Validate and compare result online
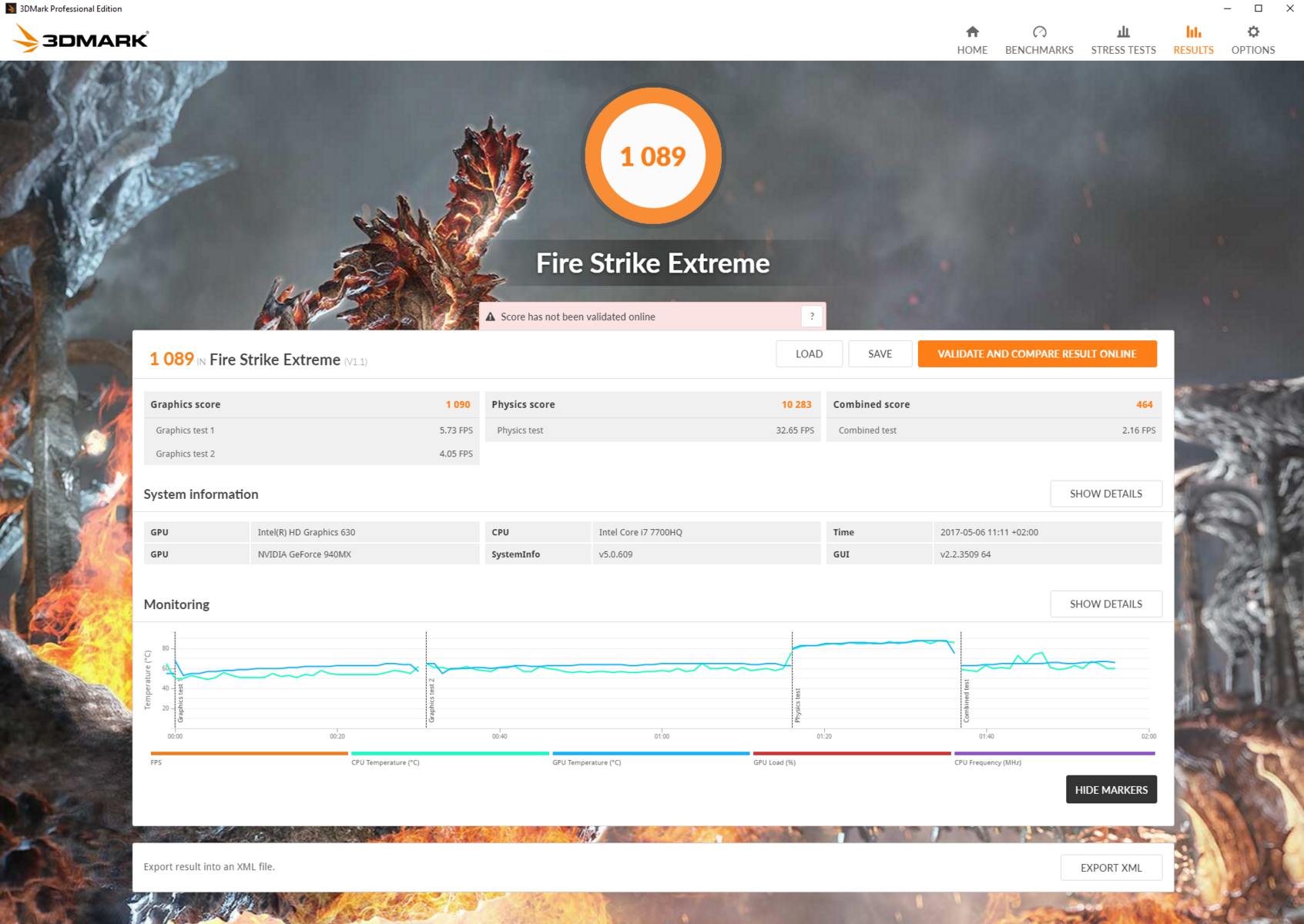 [x=1037, y=354]
